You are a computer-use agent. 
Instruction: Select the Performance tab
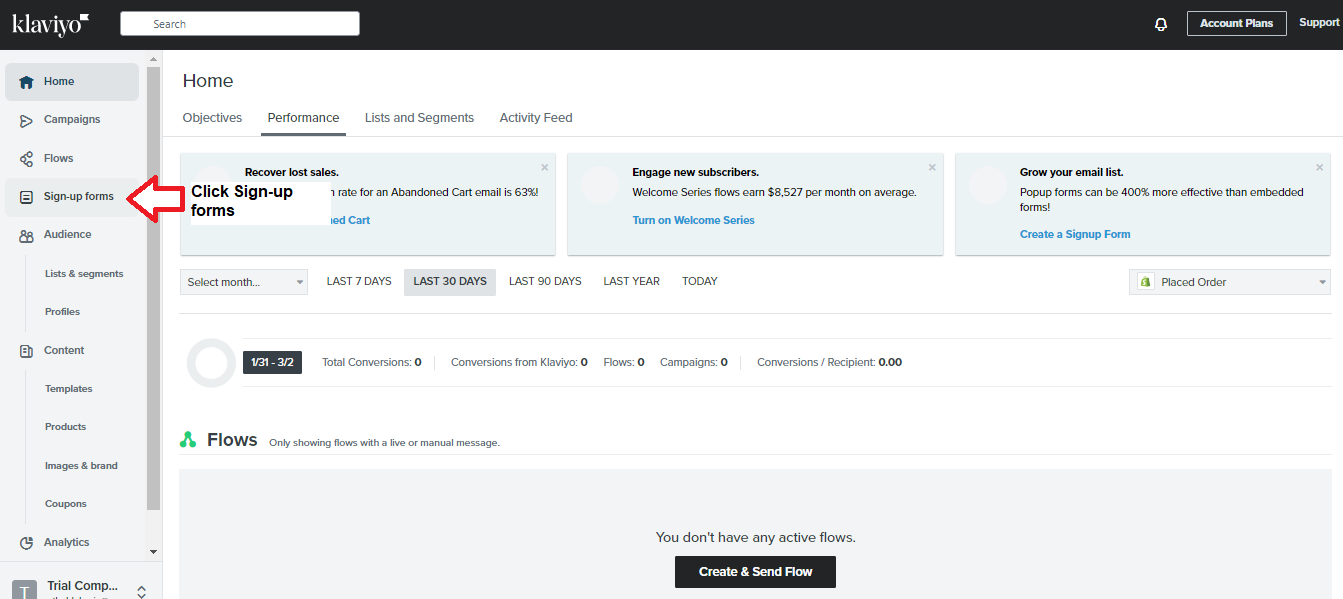coord(303,118)
